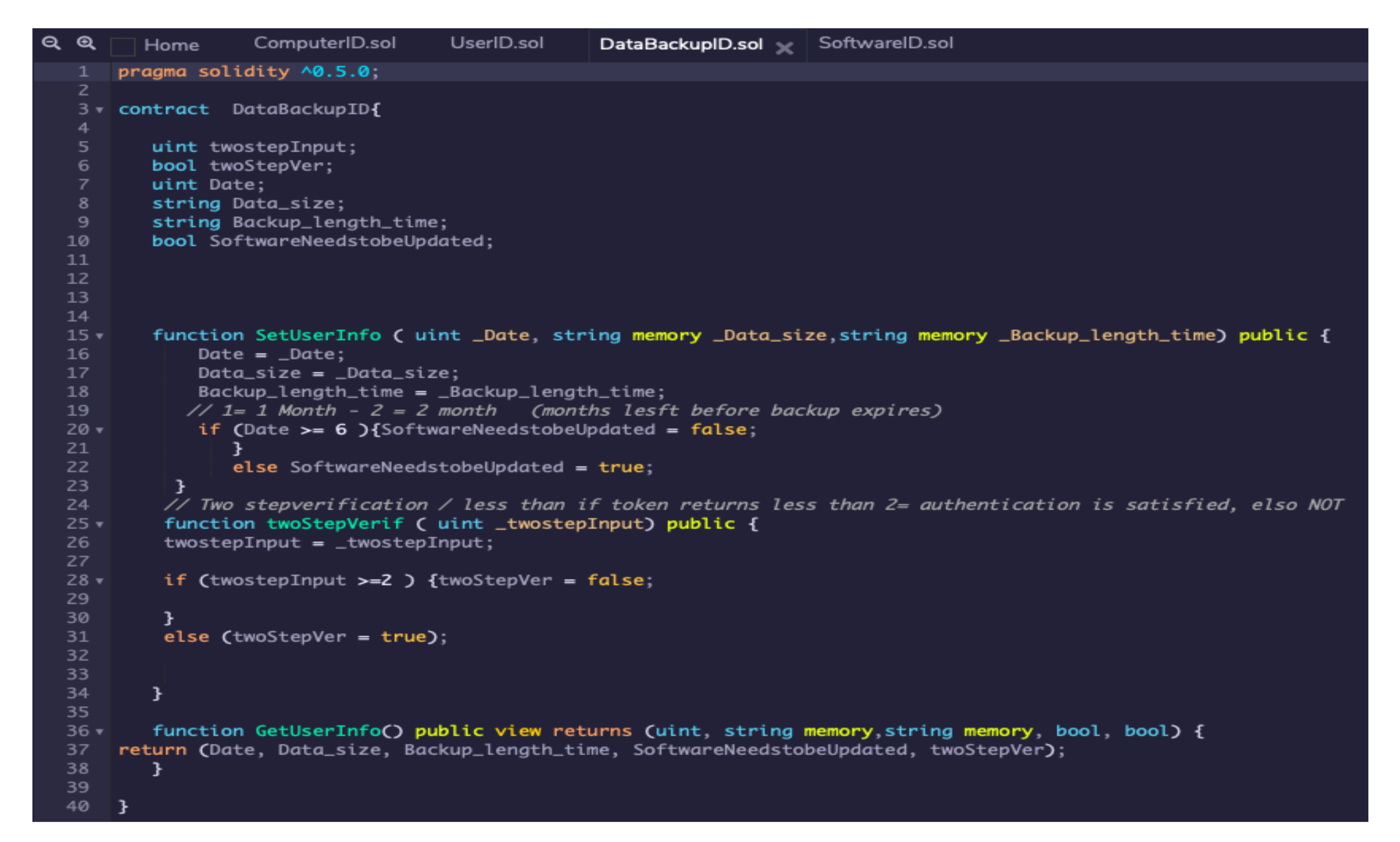This screenshot has width=1400, height=842.
Task: Click the zoom out magnifier icon
Action: (x=51, y=43)
